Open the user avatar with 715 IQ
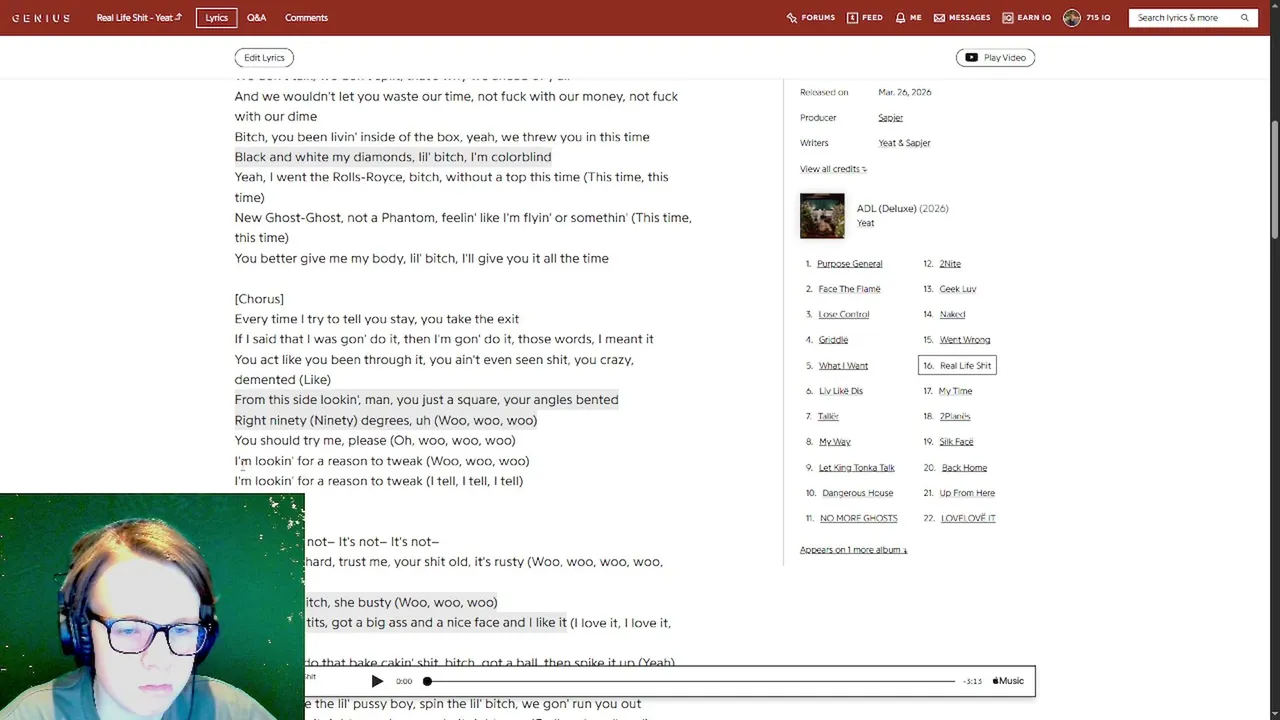Viewport: 1280px width, 720px height. [1072, 18]
